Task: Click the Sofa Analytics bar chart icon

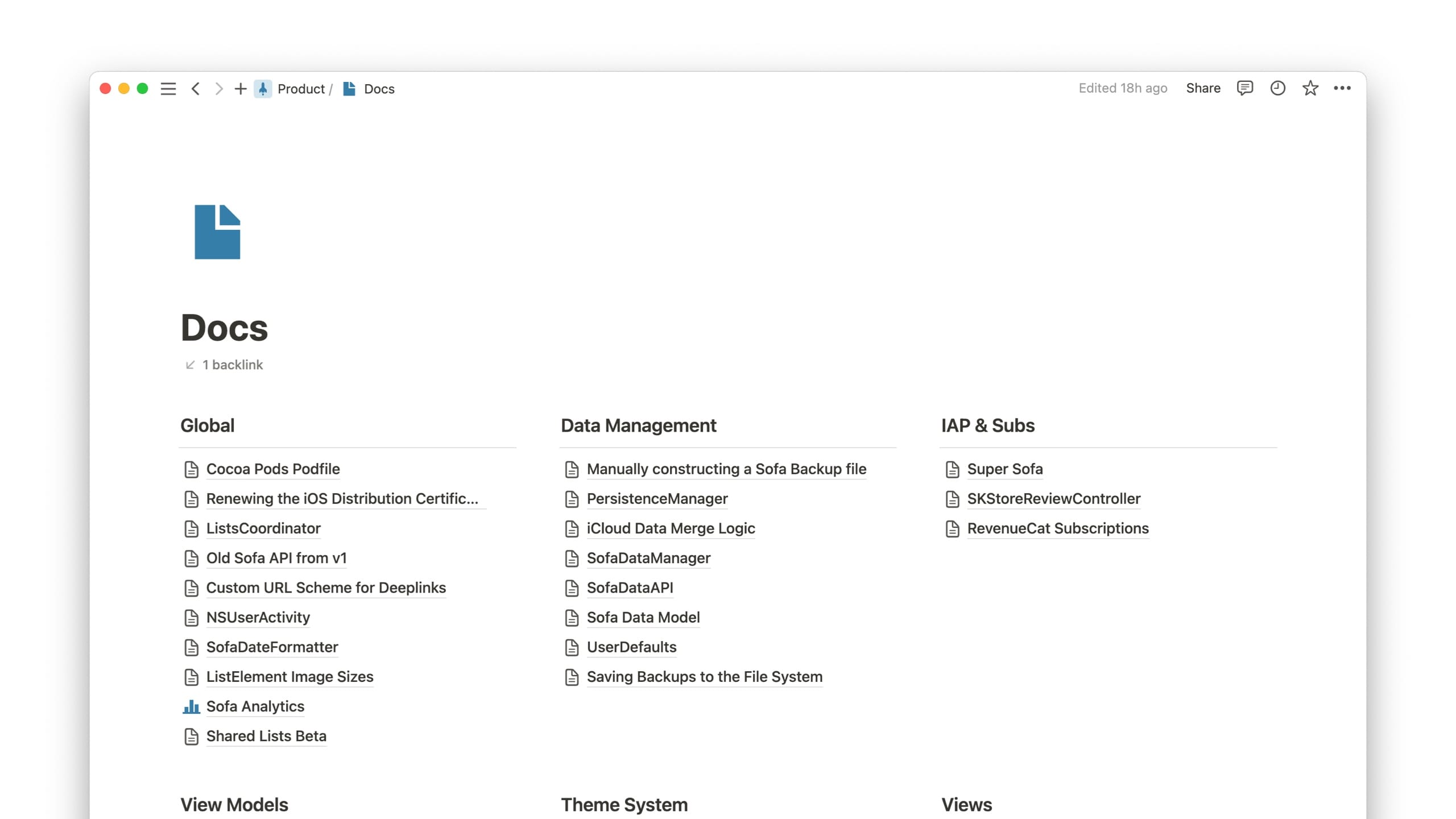Action: tap(191, 706)
